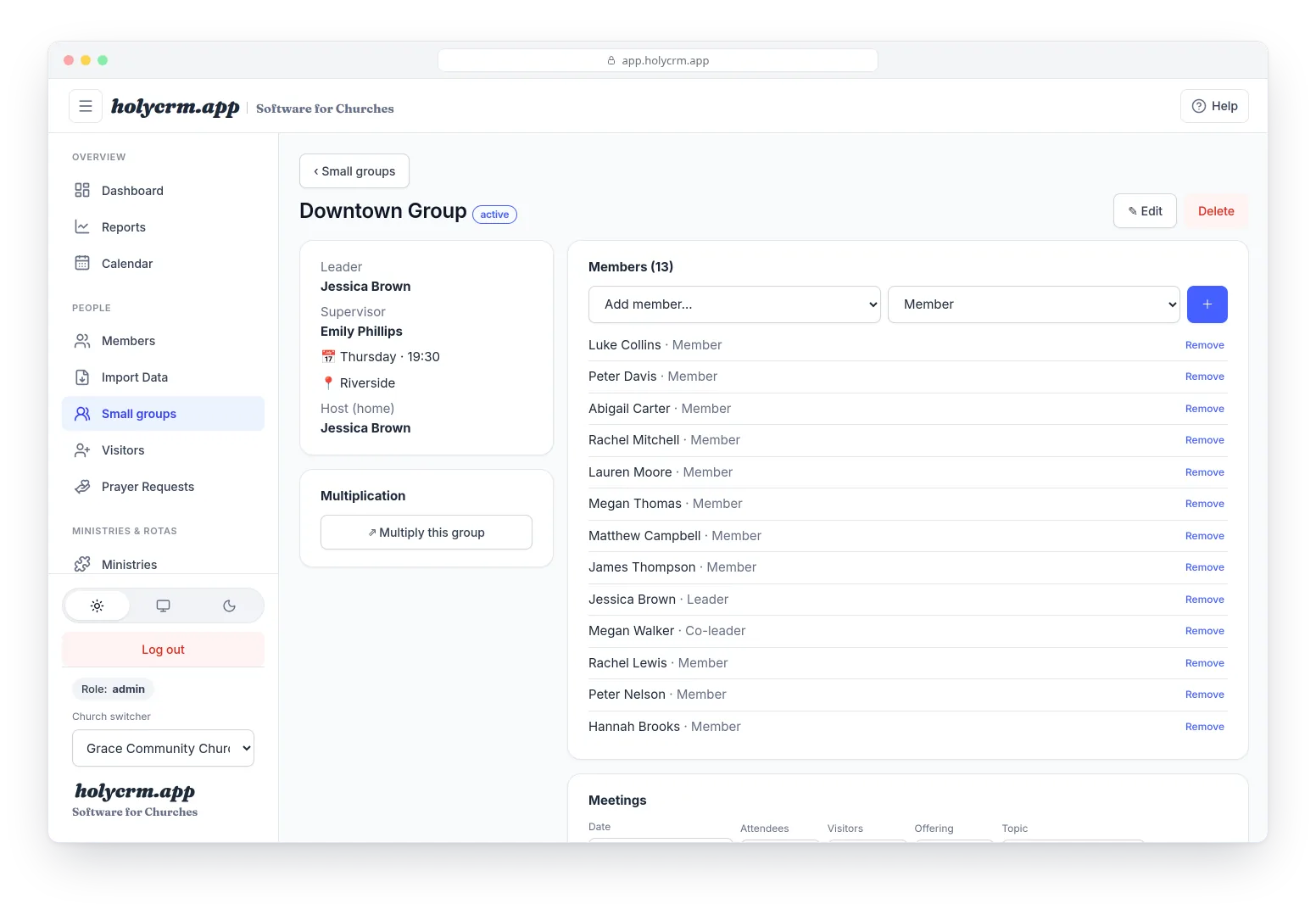
Task: Click the active status badge
Action: coord(494,215)
